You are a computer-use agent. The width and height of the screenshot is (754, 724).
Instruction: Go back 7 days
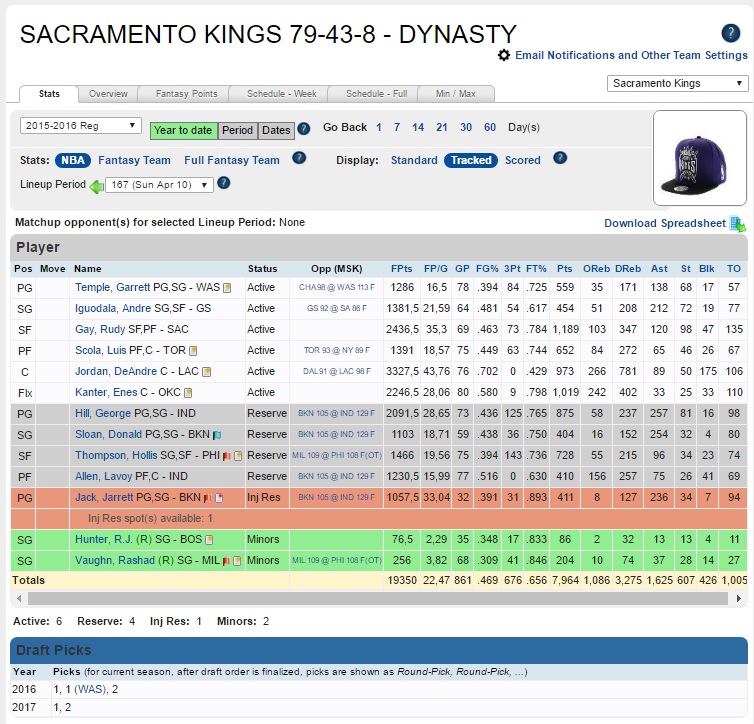(397, 127)
